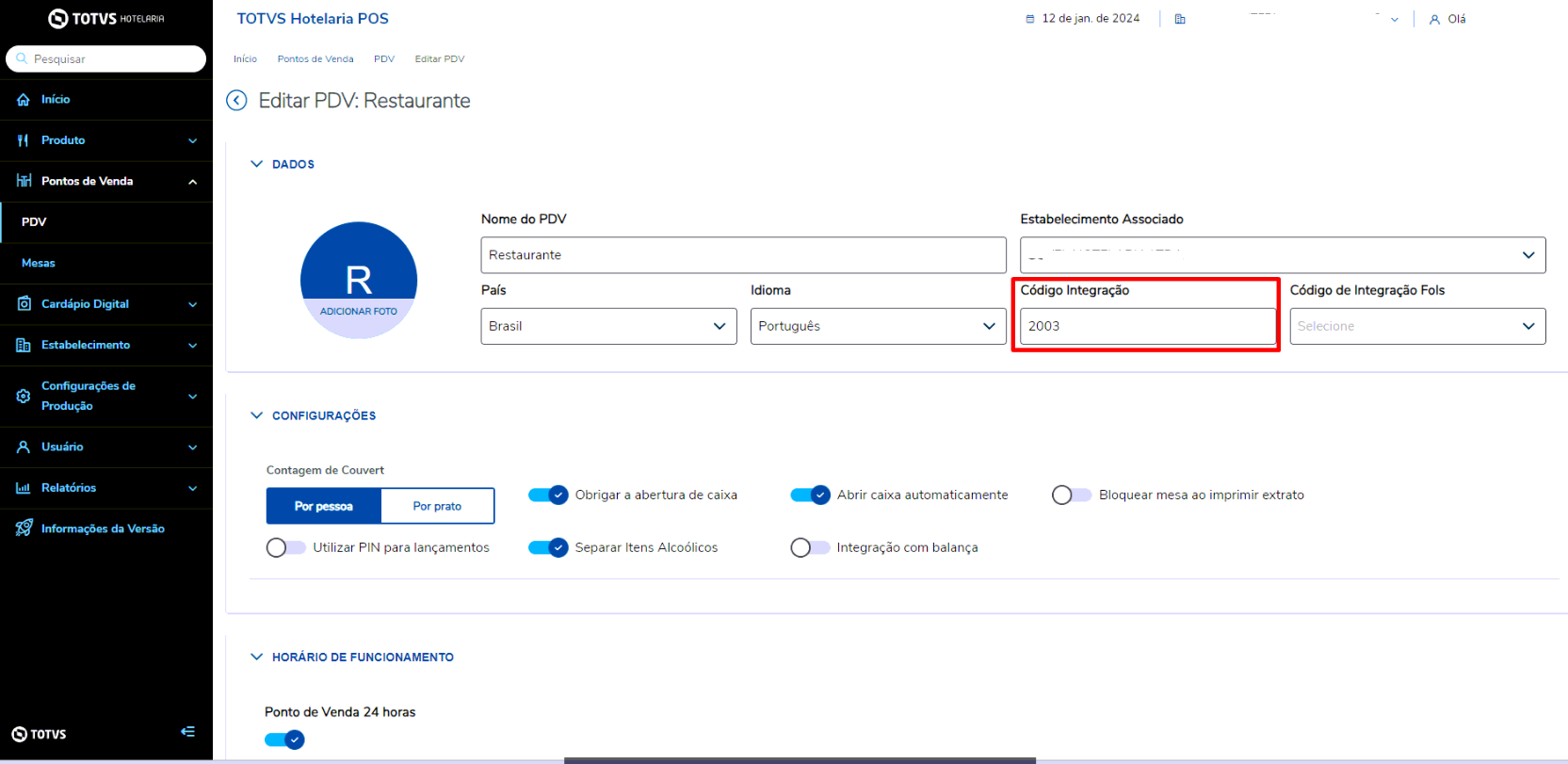Expand the Estabelecimento menu chevron

click(192, 346)
